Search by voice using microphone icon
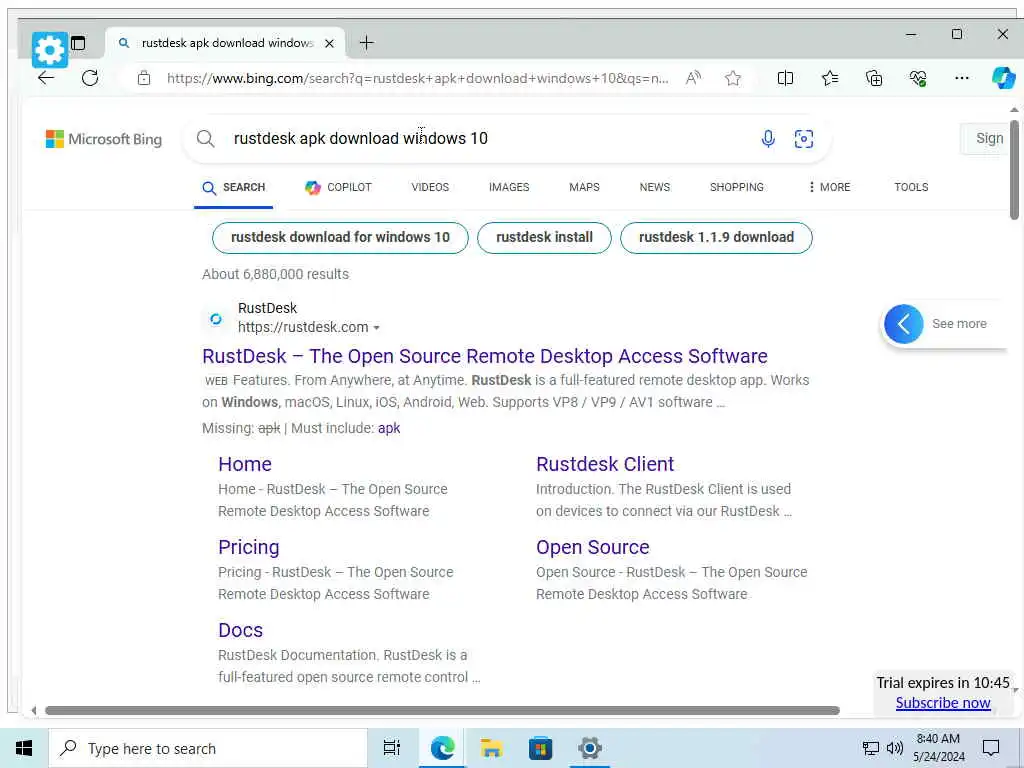 point(768,138)
